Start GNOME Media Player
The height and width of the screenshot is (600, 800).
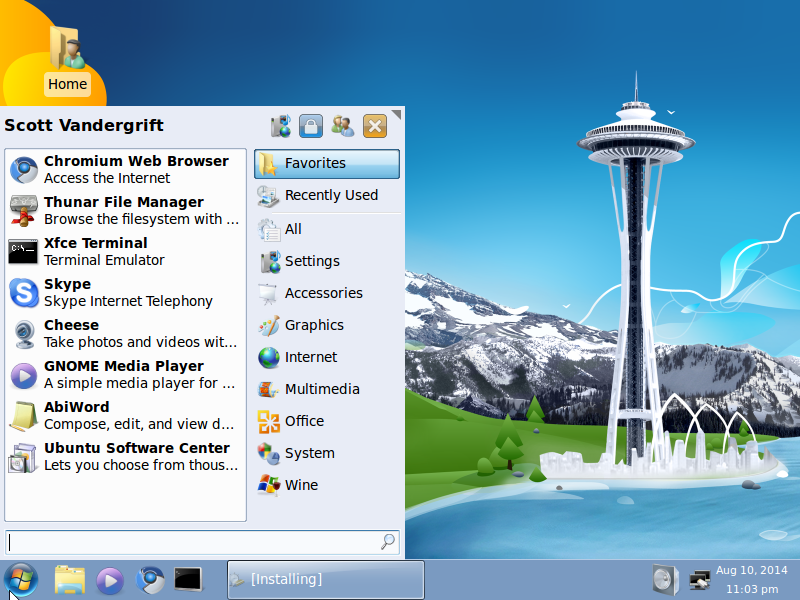120,373
